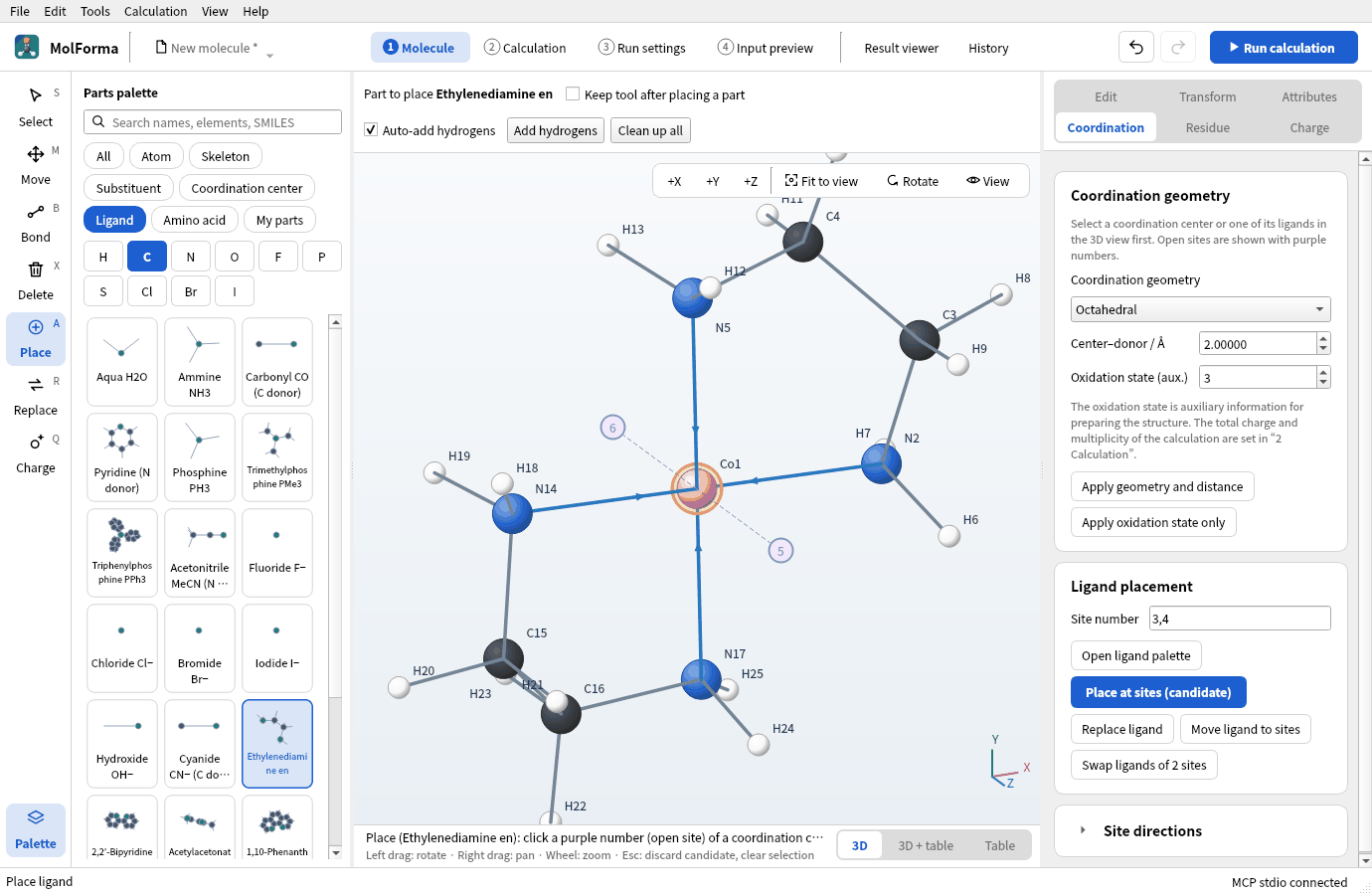Screen dimensions: 1372x895
Task: Increase the oxidation state value
Action: 1323,373
